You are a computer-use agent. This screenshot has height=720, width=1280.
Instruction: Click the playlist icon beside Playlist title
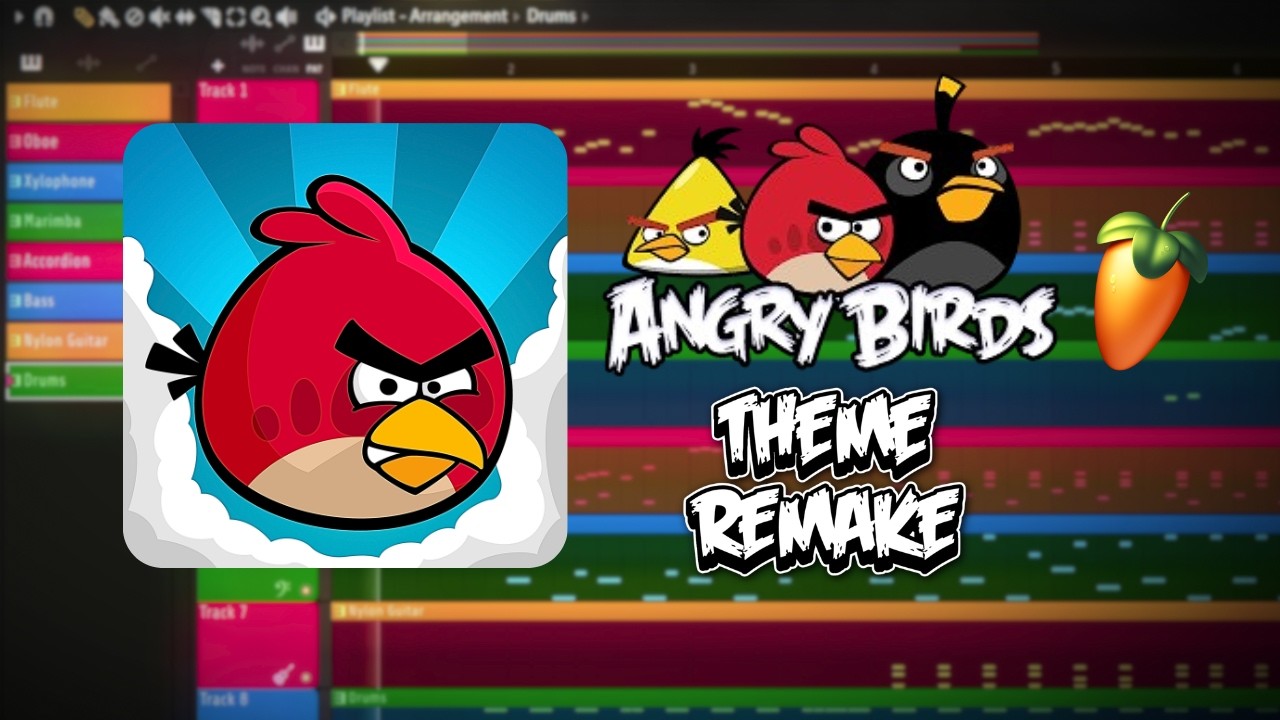[325, 16]
